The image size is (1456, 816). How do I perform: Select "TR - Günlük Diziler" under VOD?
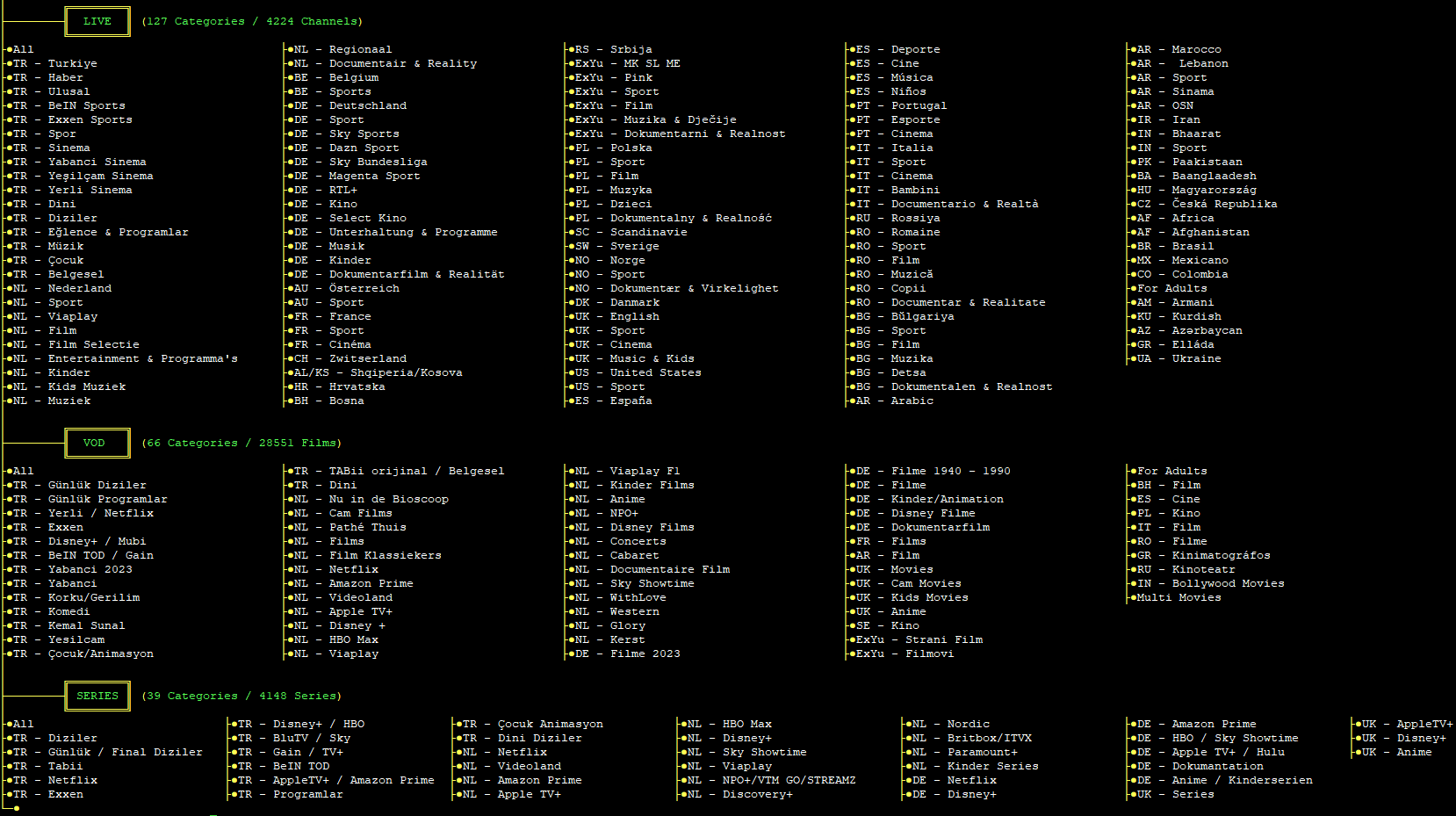(80, 485)
